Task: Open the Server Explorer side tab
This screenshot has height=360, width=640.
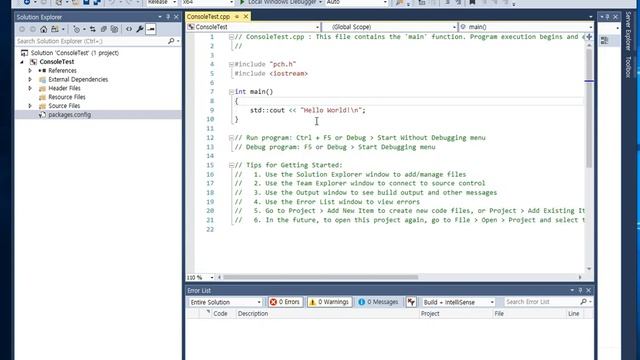Action: 629,30
